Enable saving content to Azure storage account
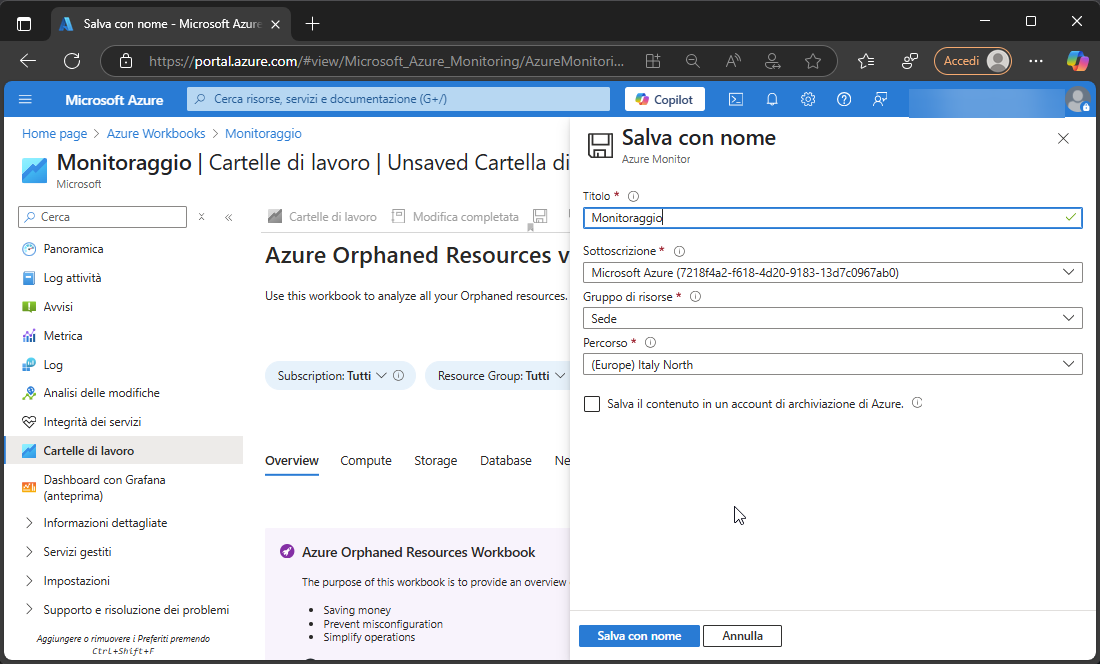1100x664 pixels. 592,404
